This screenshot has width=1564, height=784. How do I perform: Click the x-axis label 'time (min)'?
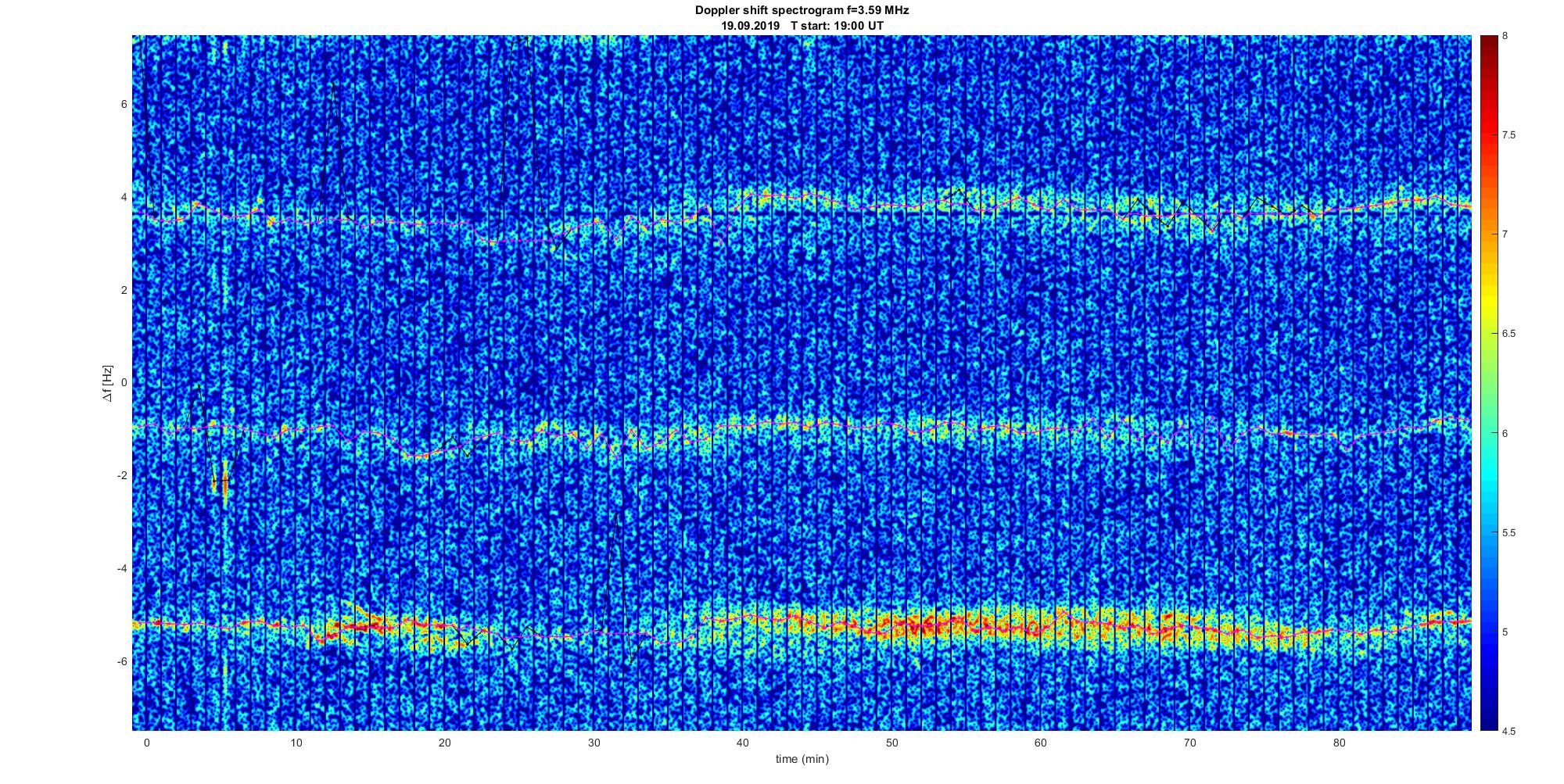point(802,759)
